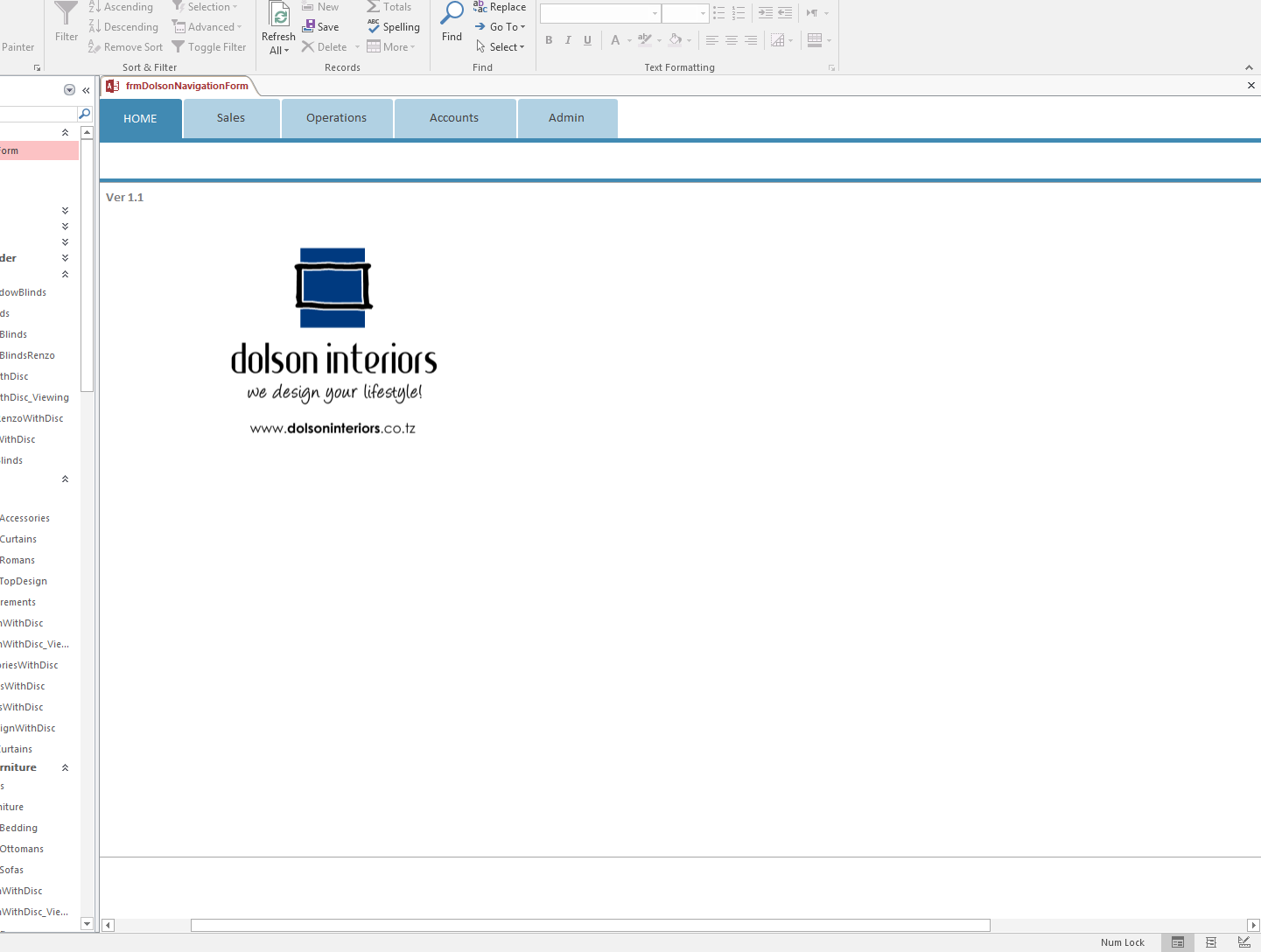
Task: Switch to the Operations tab
Action: tap(336, 118)
